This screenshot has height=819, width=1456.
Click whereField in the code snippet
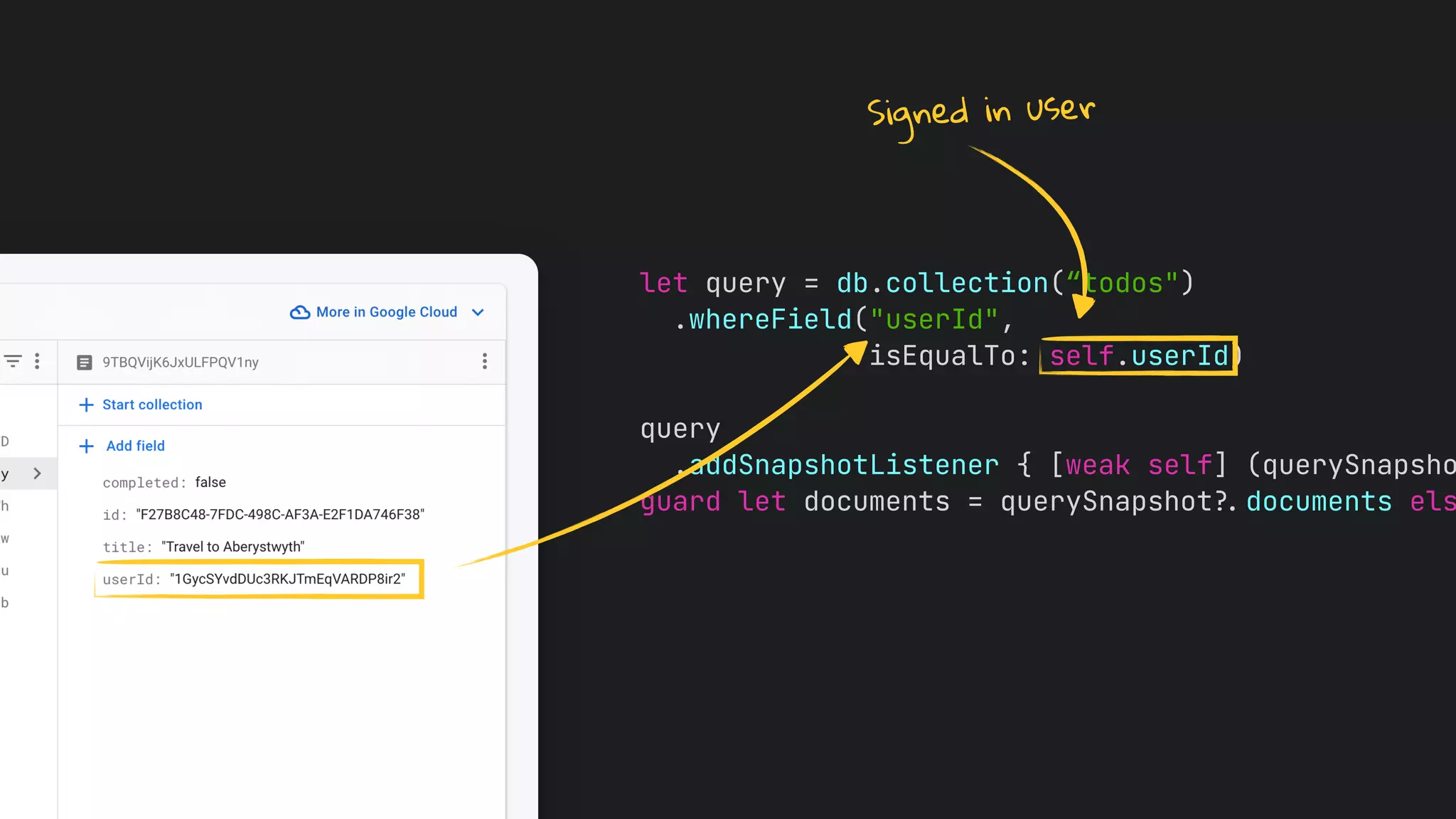(771, 319)
